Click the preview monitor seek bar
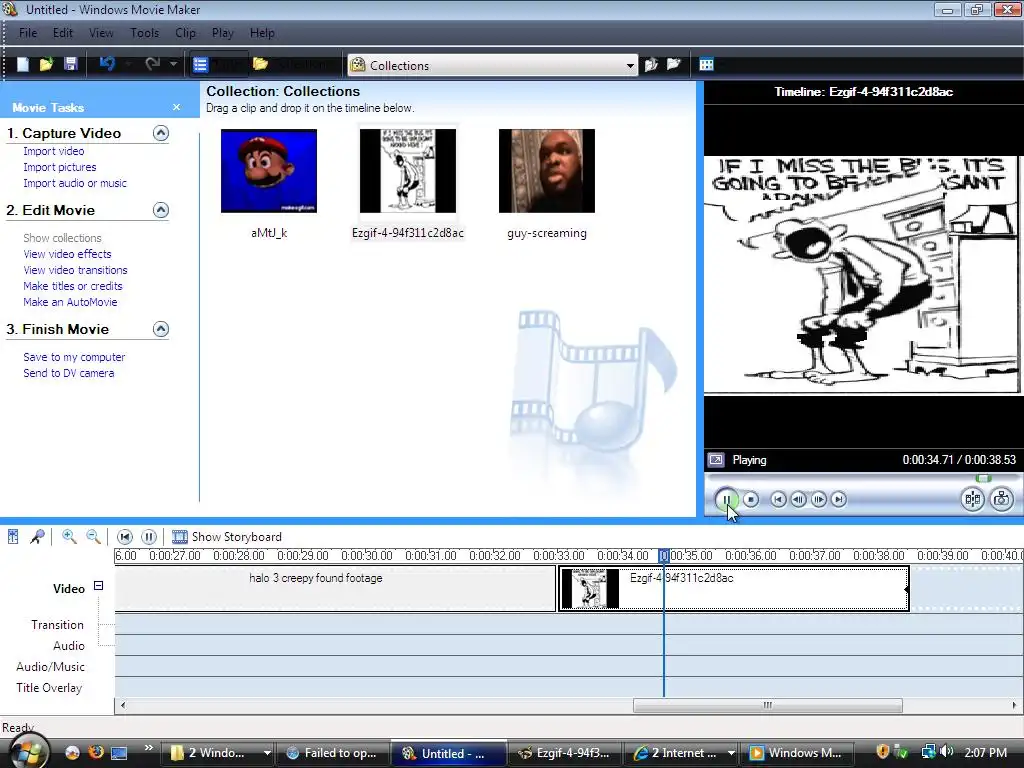The width and height of the screenshot is (1024, 768). (x=861, y=479)
